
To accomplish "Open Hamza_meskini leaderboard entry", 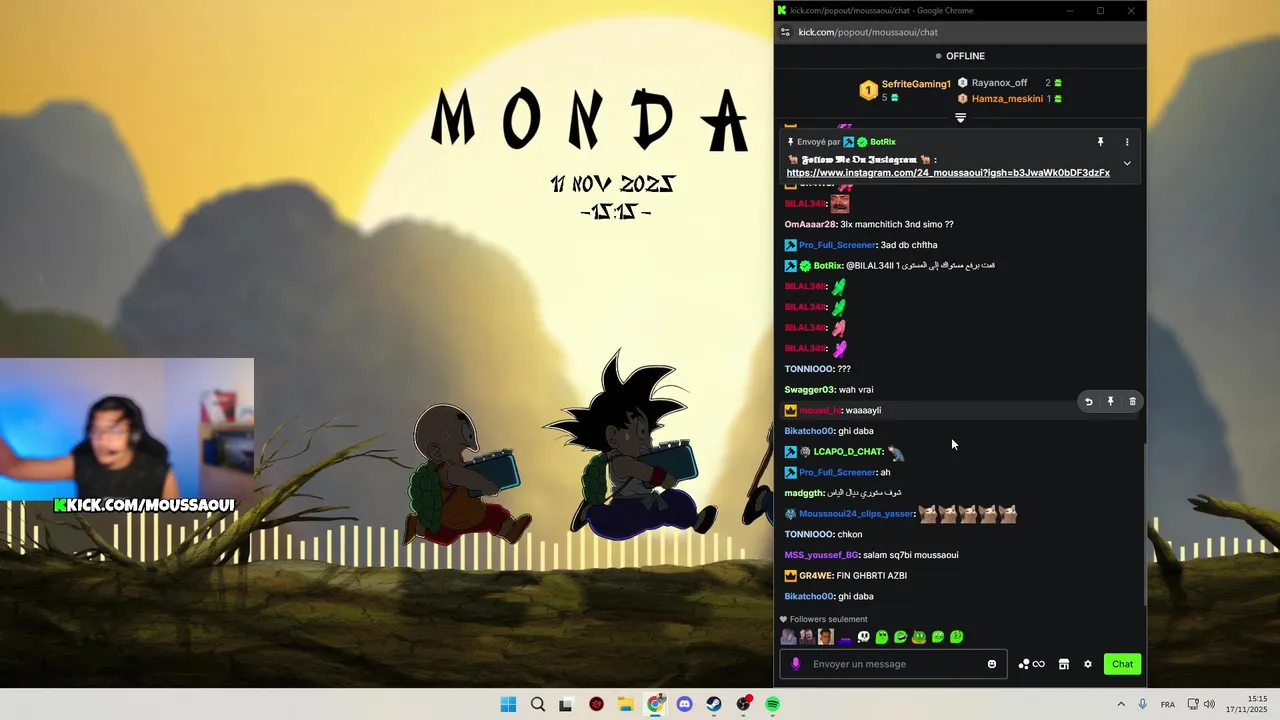I will (x=1007, y=99).
